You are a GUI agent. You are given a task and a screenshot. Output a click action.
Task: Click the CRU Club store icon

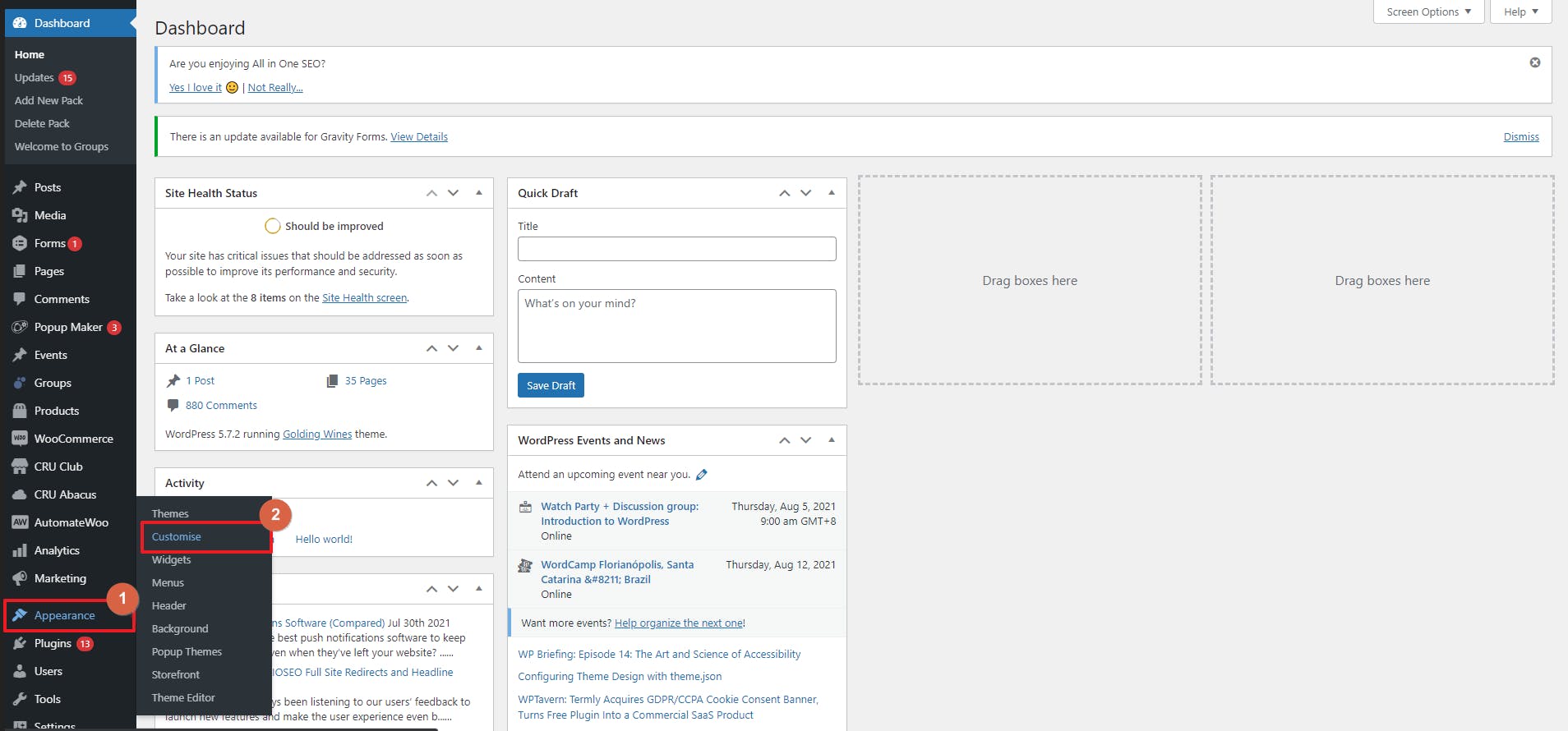click(20, 467)
